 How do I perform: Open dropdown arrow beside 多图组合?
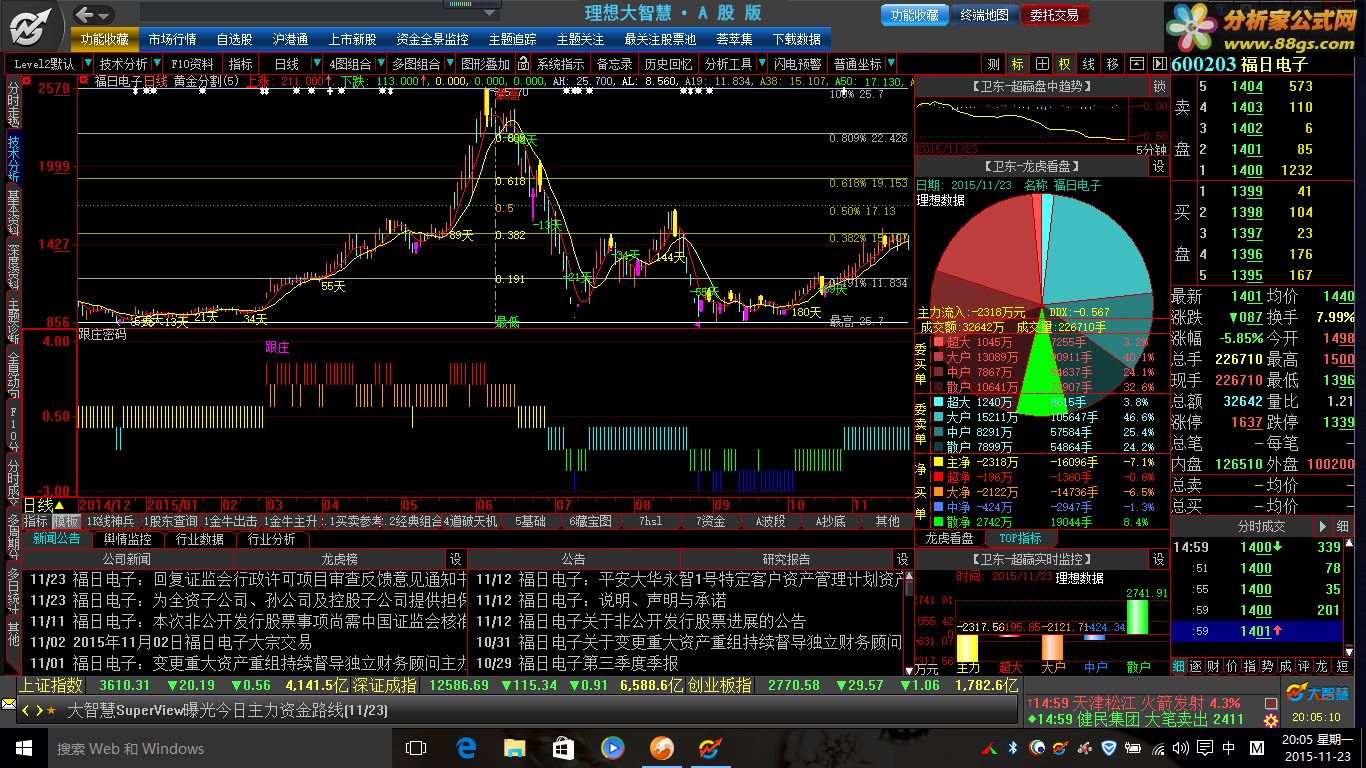tap(449, 64)
